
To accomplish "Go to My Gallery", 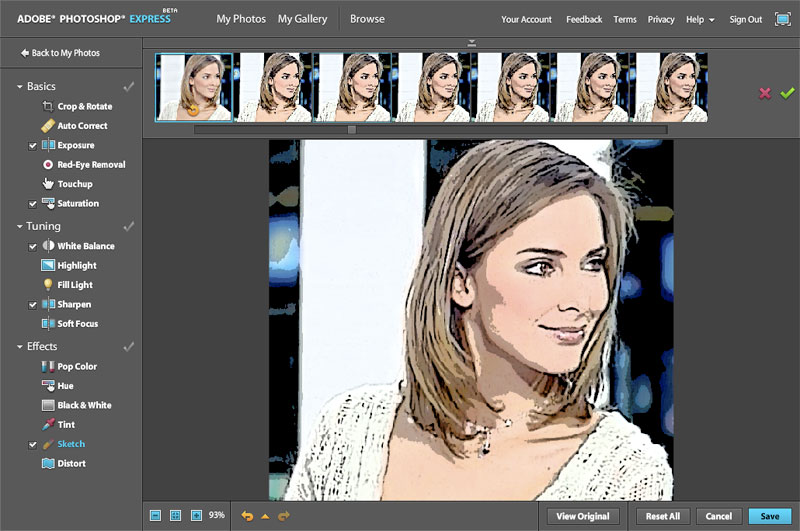I will coord(300,19).
